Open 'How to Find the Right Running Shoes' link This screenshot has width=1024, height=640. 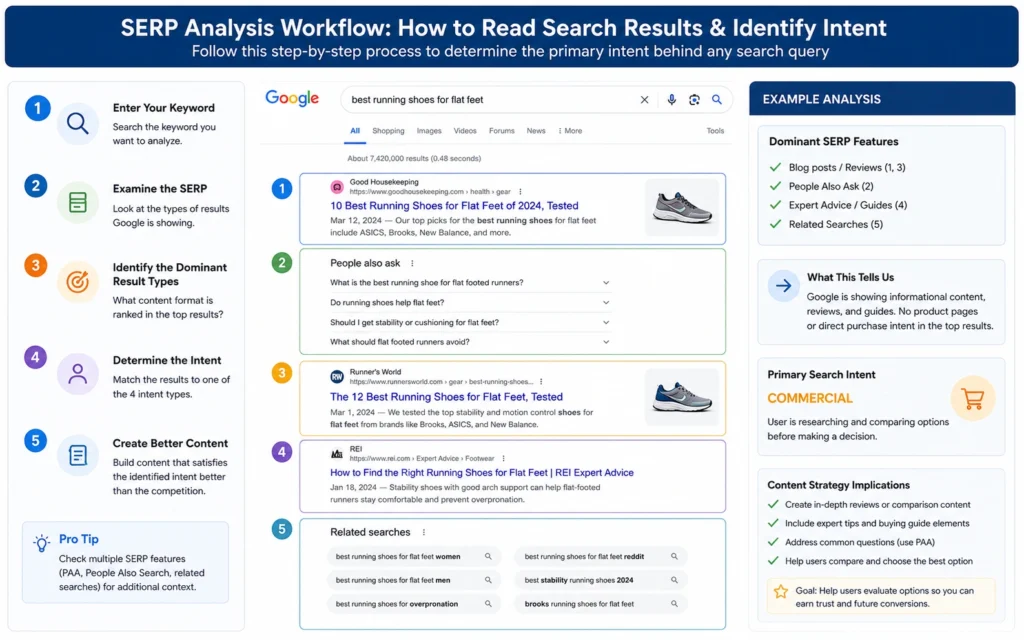coord(481,473)
